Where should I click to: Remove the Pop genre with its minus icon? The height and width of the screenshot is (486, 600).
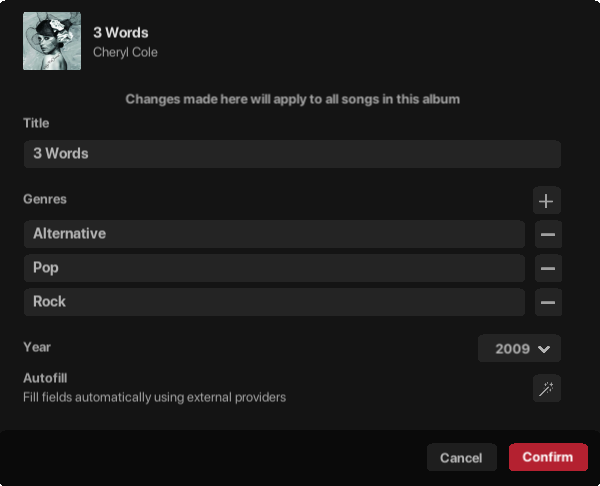tap(547, 269)
